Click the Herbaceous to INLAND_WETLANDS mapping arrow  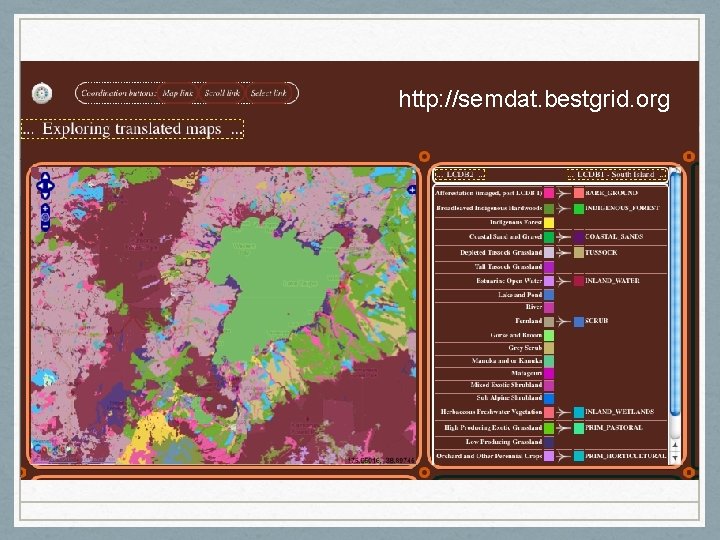563,412
